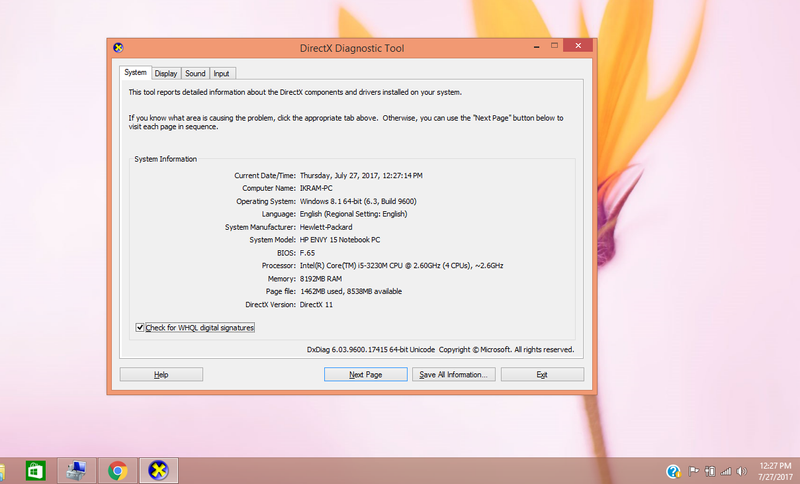
Task: Click the computer name 'IKRAM-PC'
Action: coord(316,188)
